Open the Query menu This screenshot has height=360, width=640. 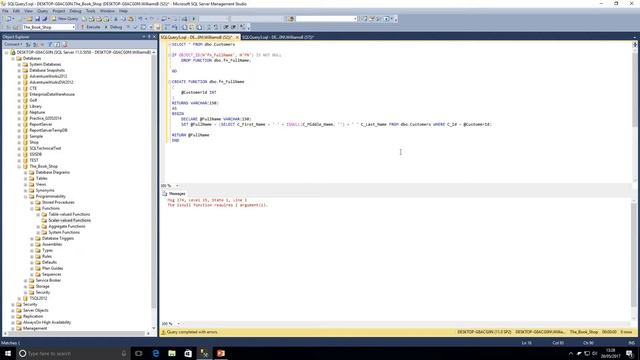pyautogui.click(x=42, y=11)
